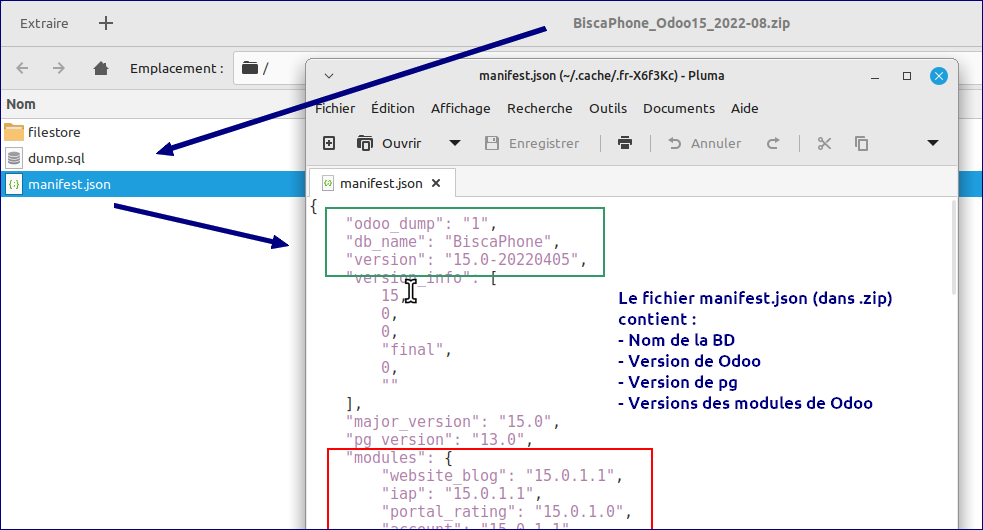Click the "pg_version" line in the editor
983x530 pixels.
pyautogui.click(x=439, y=440)
